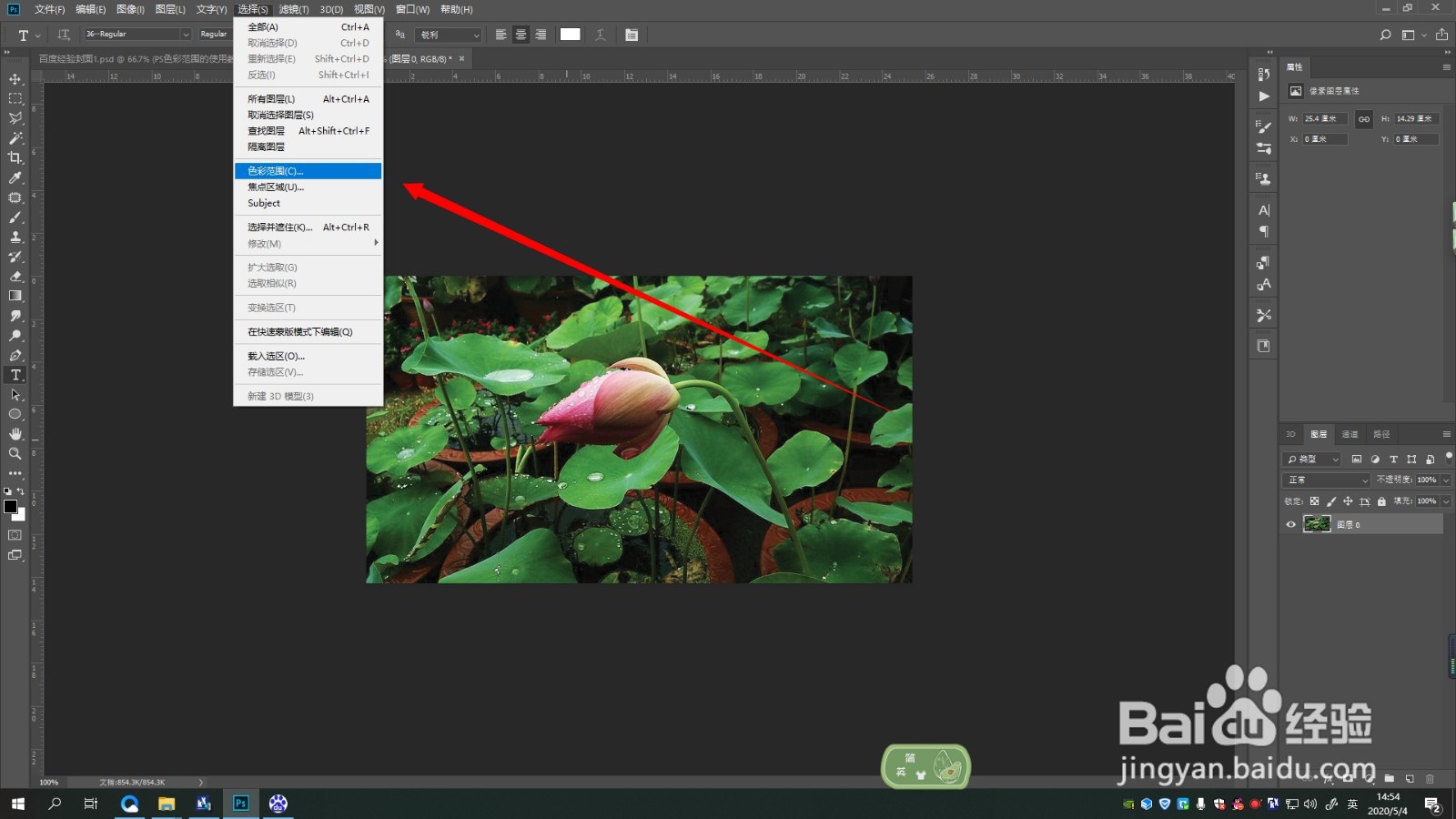Select the Move tool
The height and width of the screenshot is (819, 1456).
coord(15,79)
